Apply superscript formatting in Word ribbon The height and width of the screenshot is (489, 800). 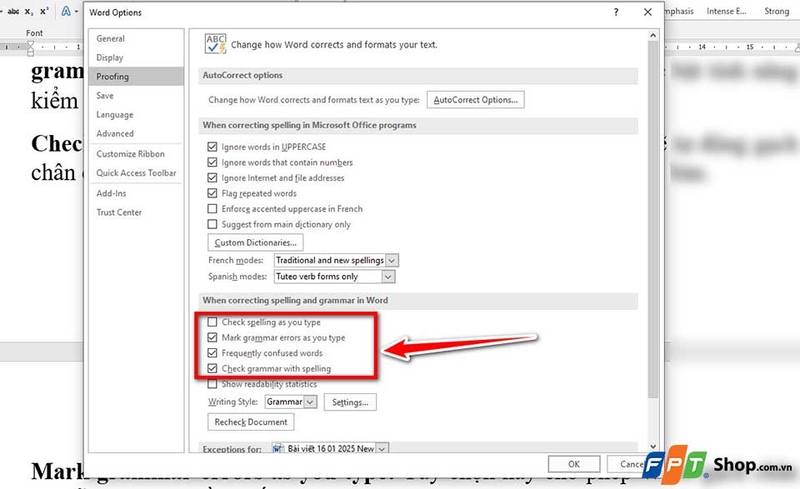coord(44,11)
